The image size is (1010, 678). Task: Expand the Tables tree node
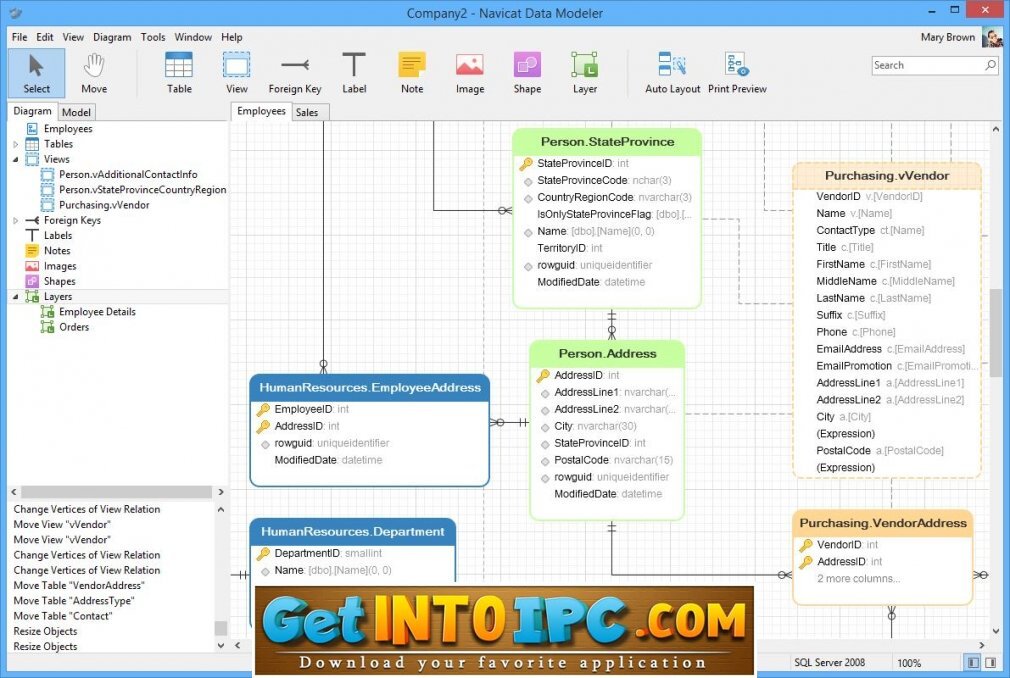pos(15,144)
